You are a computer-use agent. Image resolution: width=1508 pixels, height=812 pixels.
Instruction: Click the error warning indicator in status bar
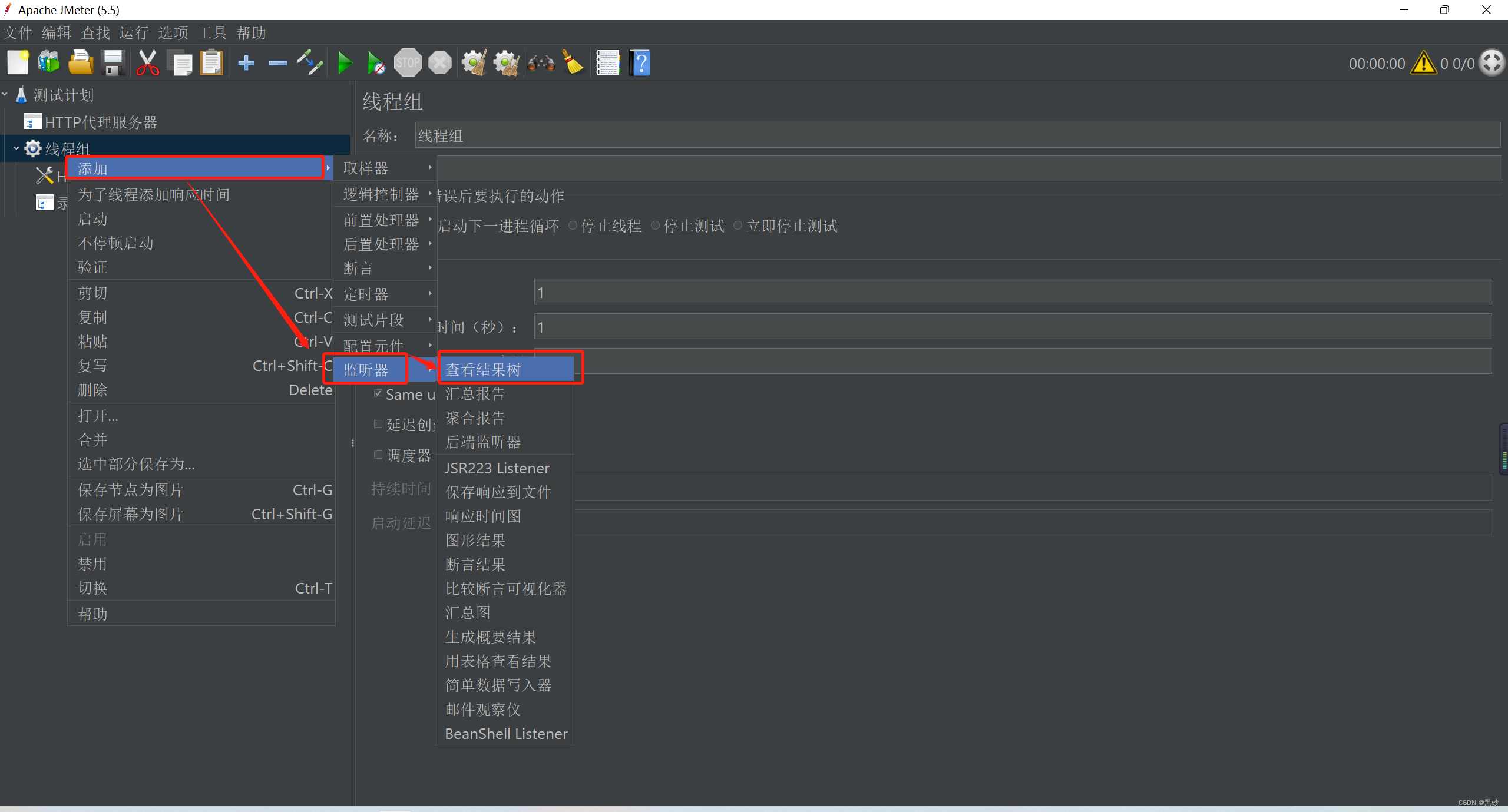coord(1423,64)
